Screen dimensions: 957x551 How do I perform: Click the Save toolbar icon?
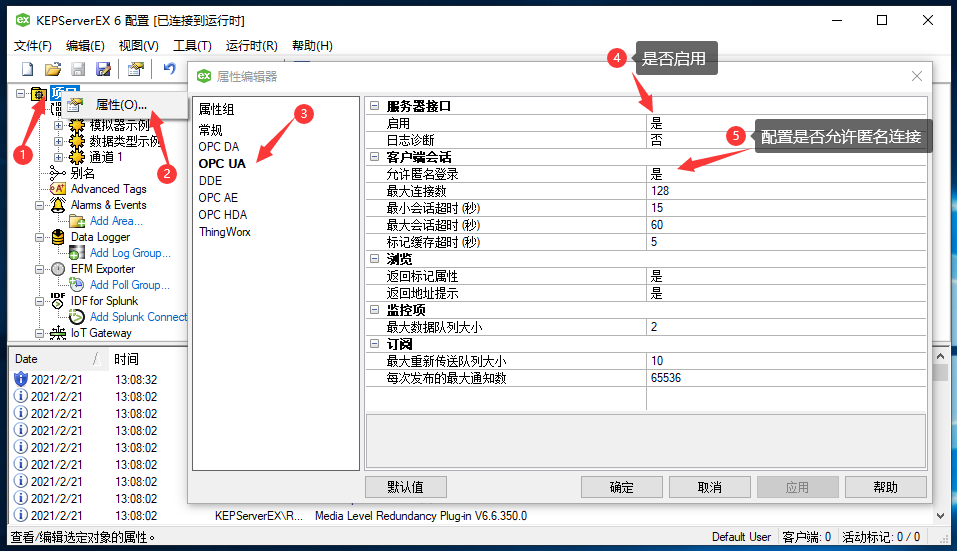[78, 69]
